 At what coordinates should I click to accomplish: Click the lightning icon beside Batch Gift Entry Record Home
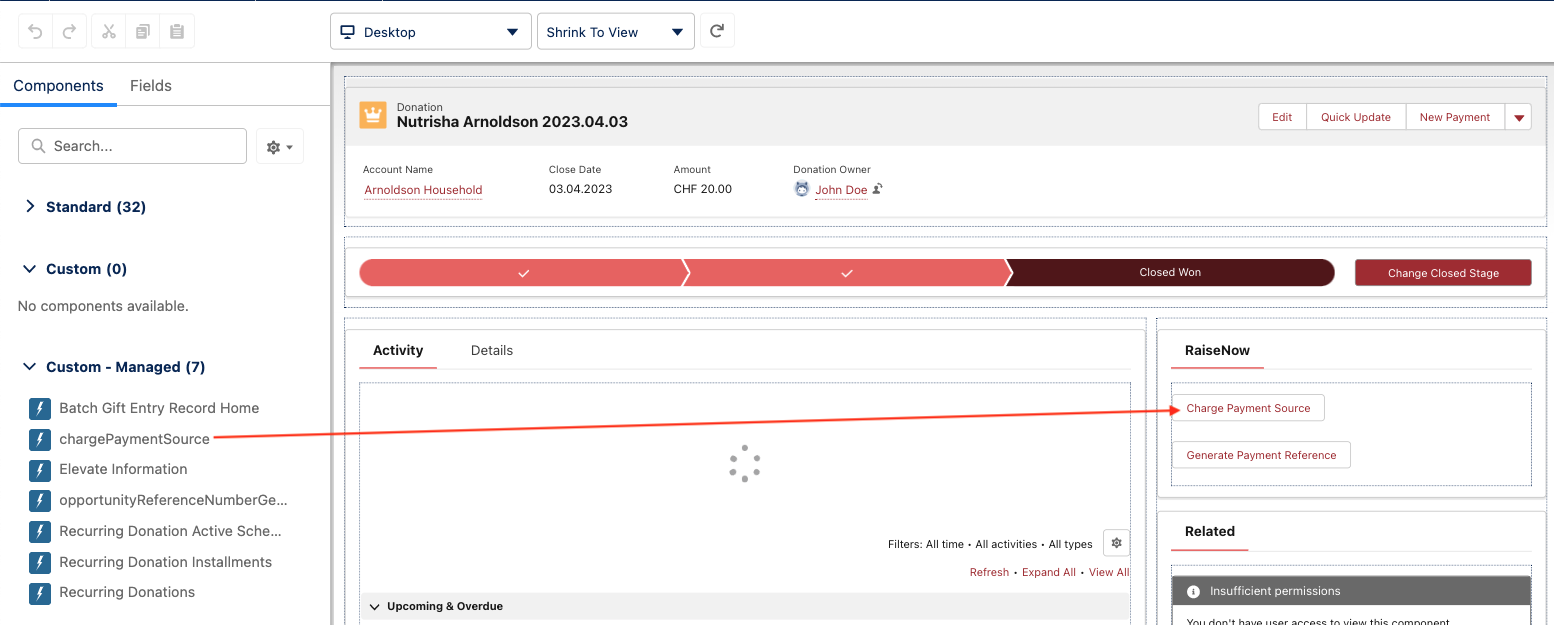point(40,408)
